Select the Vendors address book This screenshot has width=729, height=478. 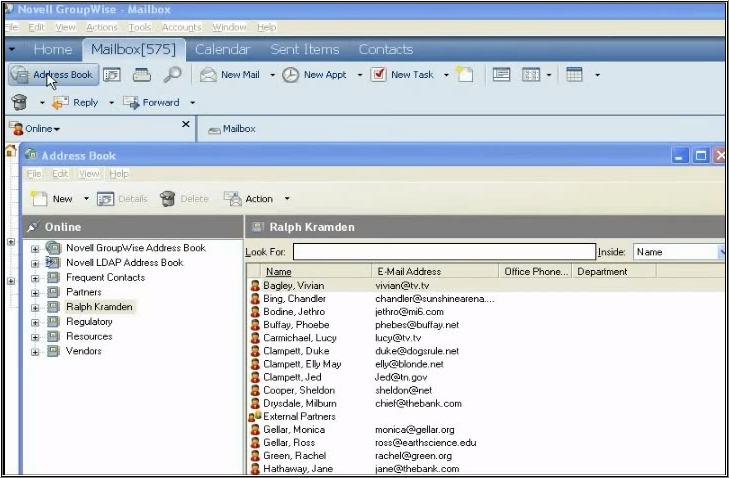(x=84, y=351)
